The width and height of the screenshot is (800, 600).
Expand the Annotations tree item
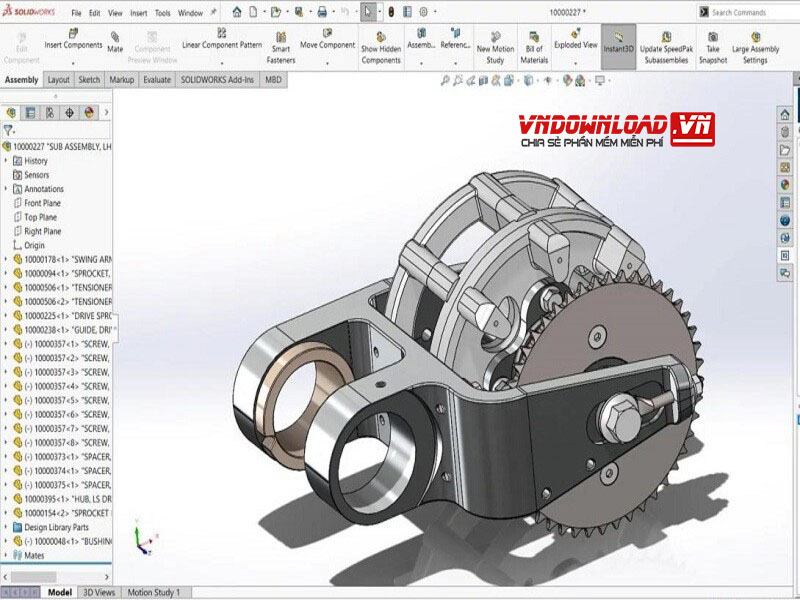point(6,189)
